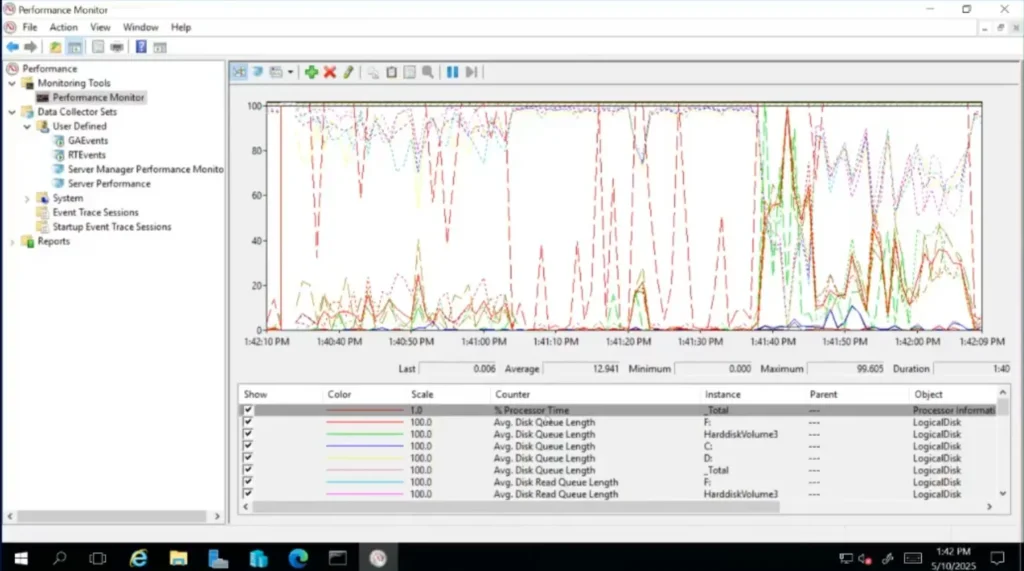This screenshot has width=1024, height=571.
Task: Click the green Add counter plus icon
Action: (x=311, y=72)
